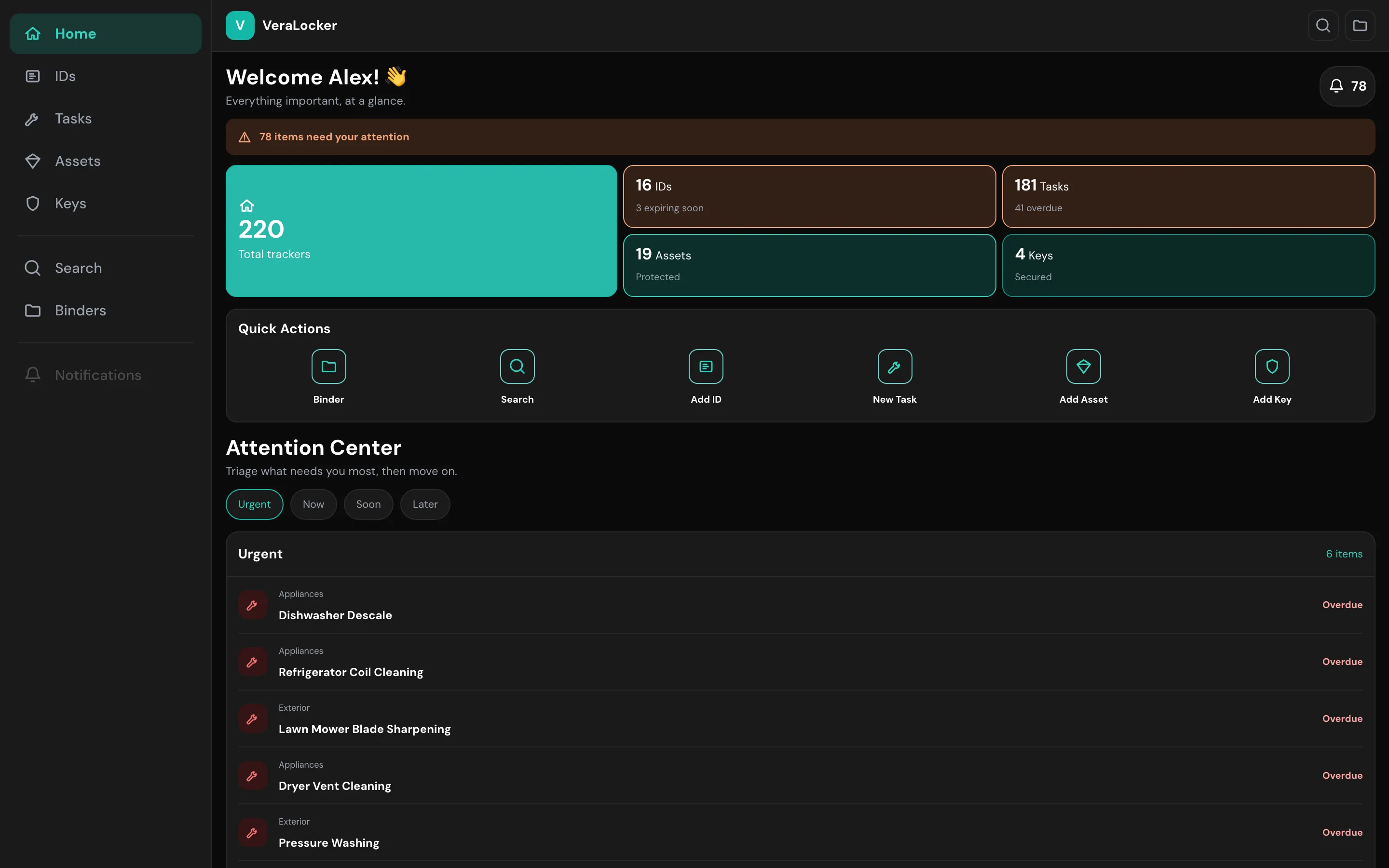This screenshot has height=868, width=1389.
Task: Switch to the Now filter pill
Action: [313, 504]
